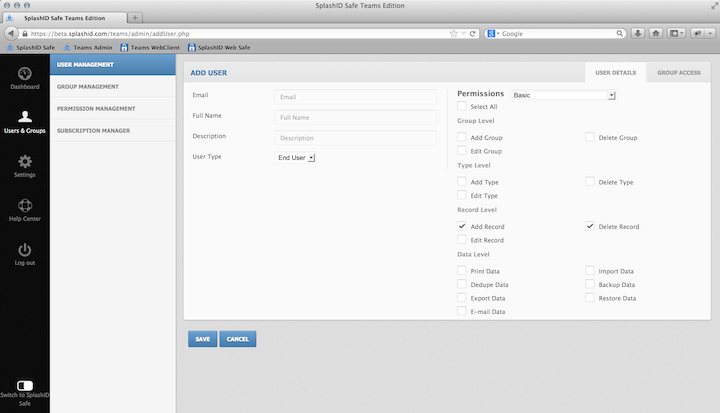
Task: Open the Permissions Basic dropdown
Action: (x=563, y=95)
